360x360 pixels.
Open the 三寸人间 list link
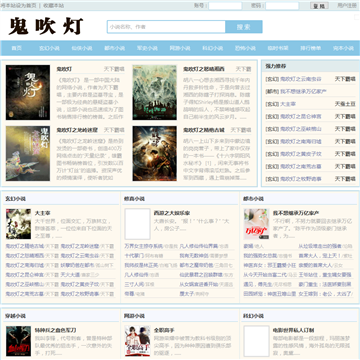[135, 284]
